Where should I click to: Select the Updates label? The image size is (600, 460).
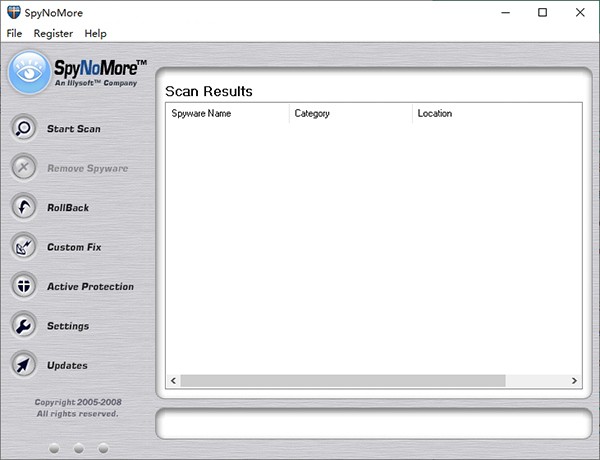point(67,365)
